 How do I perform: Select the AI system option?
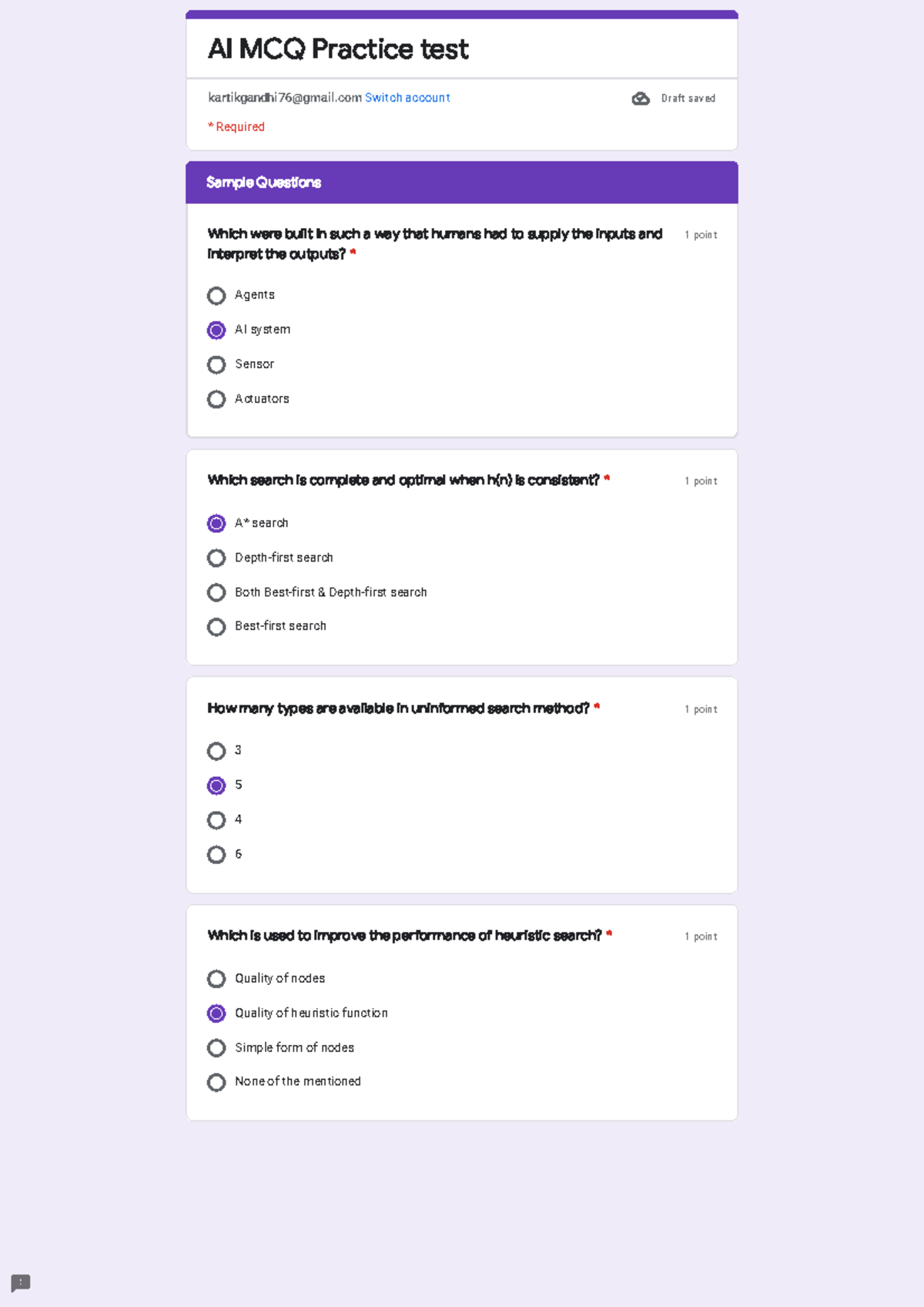click(216, 330)
